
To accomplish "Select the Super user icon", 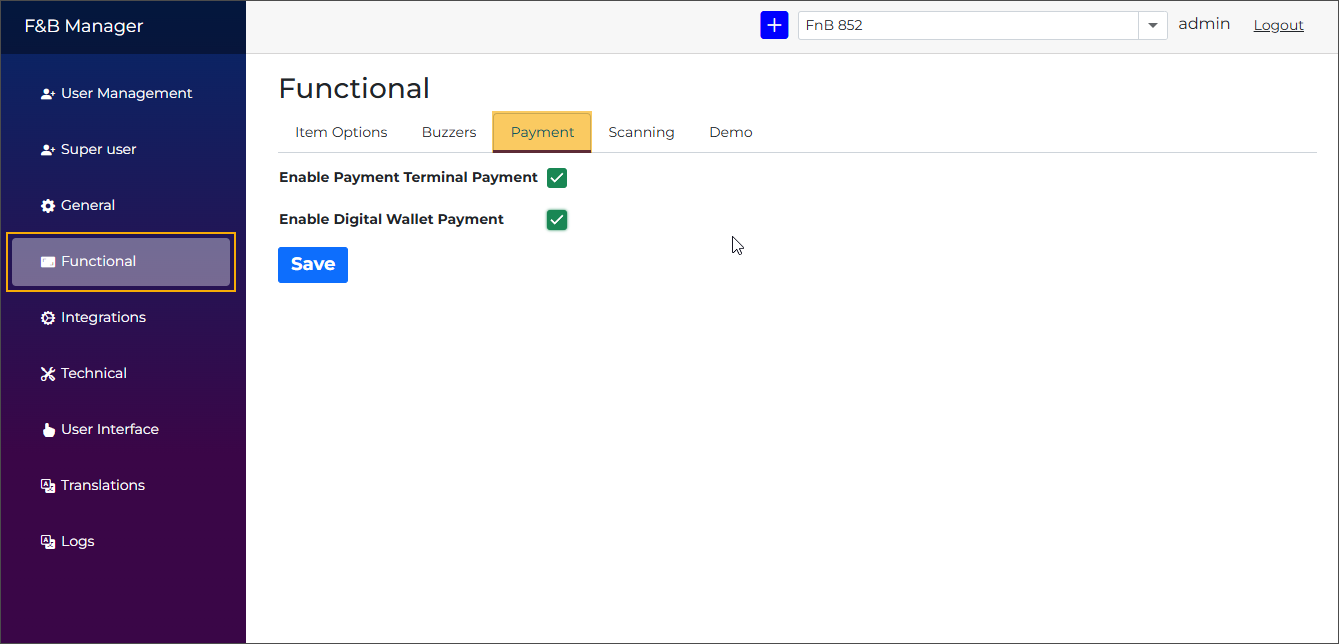I will point(47,149).
